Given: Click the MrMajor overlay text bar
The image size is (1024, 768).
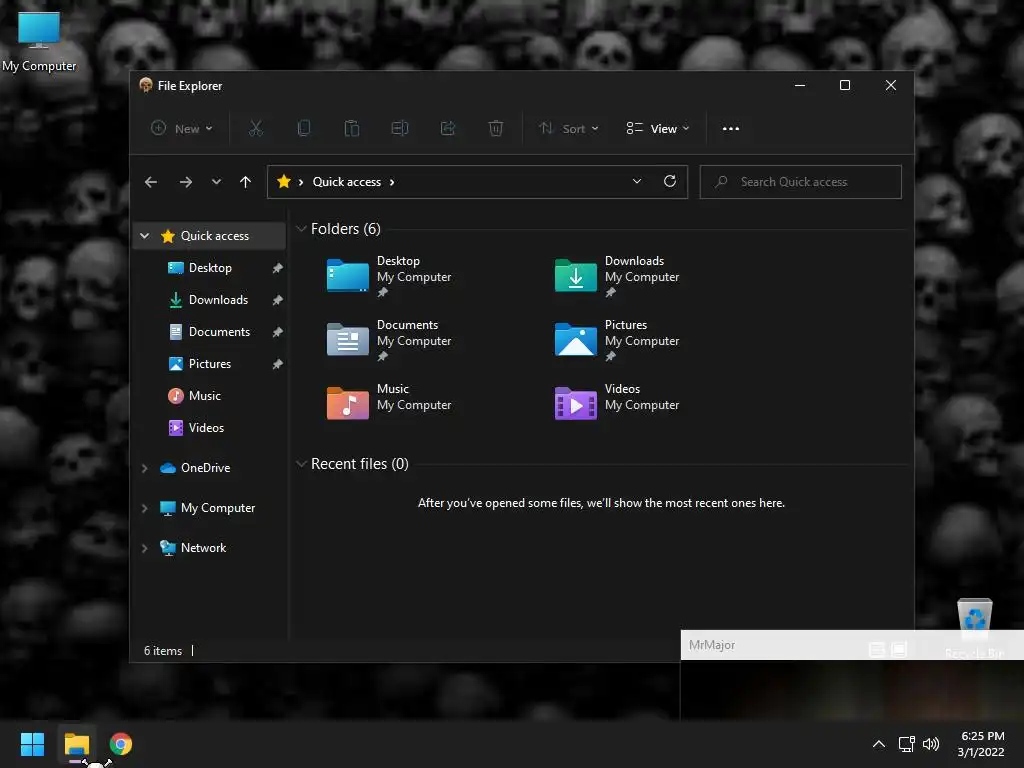Looking at the screenshot, I should pyautogui.click(x=852, y=645).
